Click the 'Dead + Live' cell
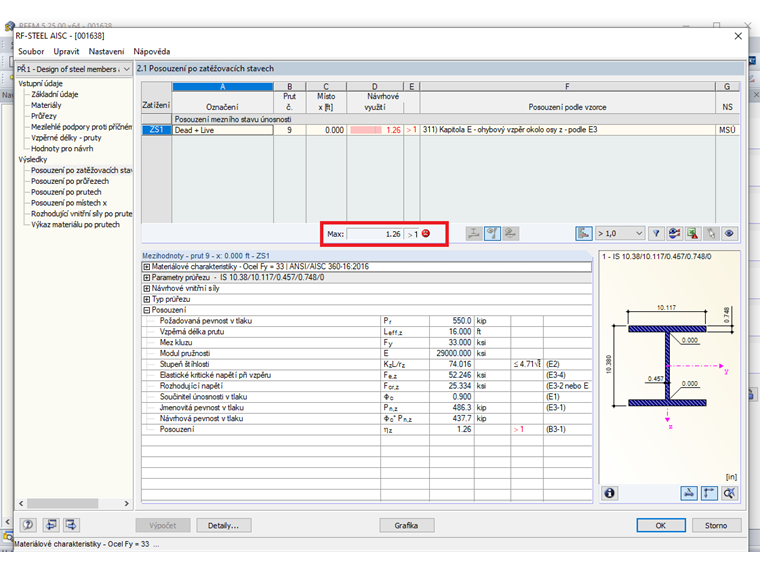This screenshot has height=570, width=760. point(223,130)
